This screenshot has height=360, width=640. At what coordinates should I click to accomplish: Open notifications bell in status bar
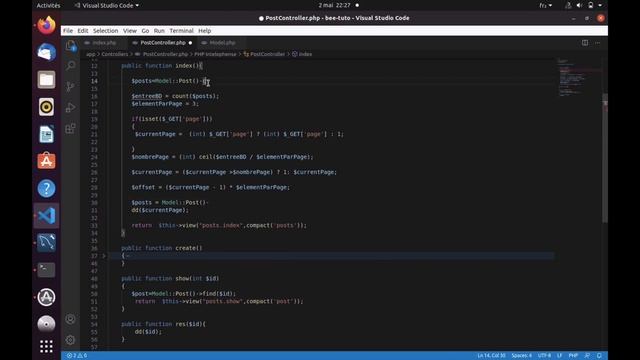(x=599, y=356)
